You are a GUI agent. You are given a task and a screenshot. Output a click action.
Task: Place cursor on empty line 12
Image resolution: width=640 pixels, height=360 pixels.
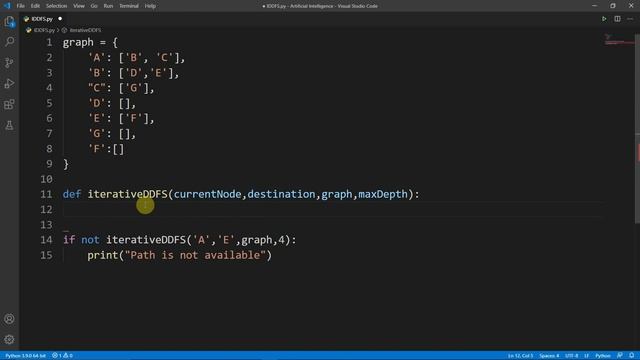(x=333, y=209)
